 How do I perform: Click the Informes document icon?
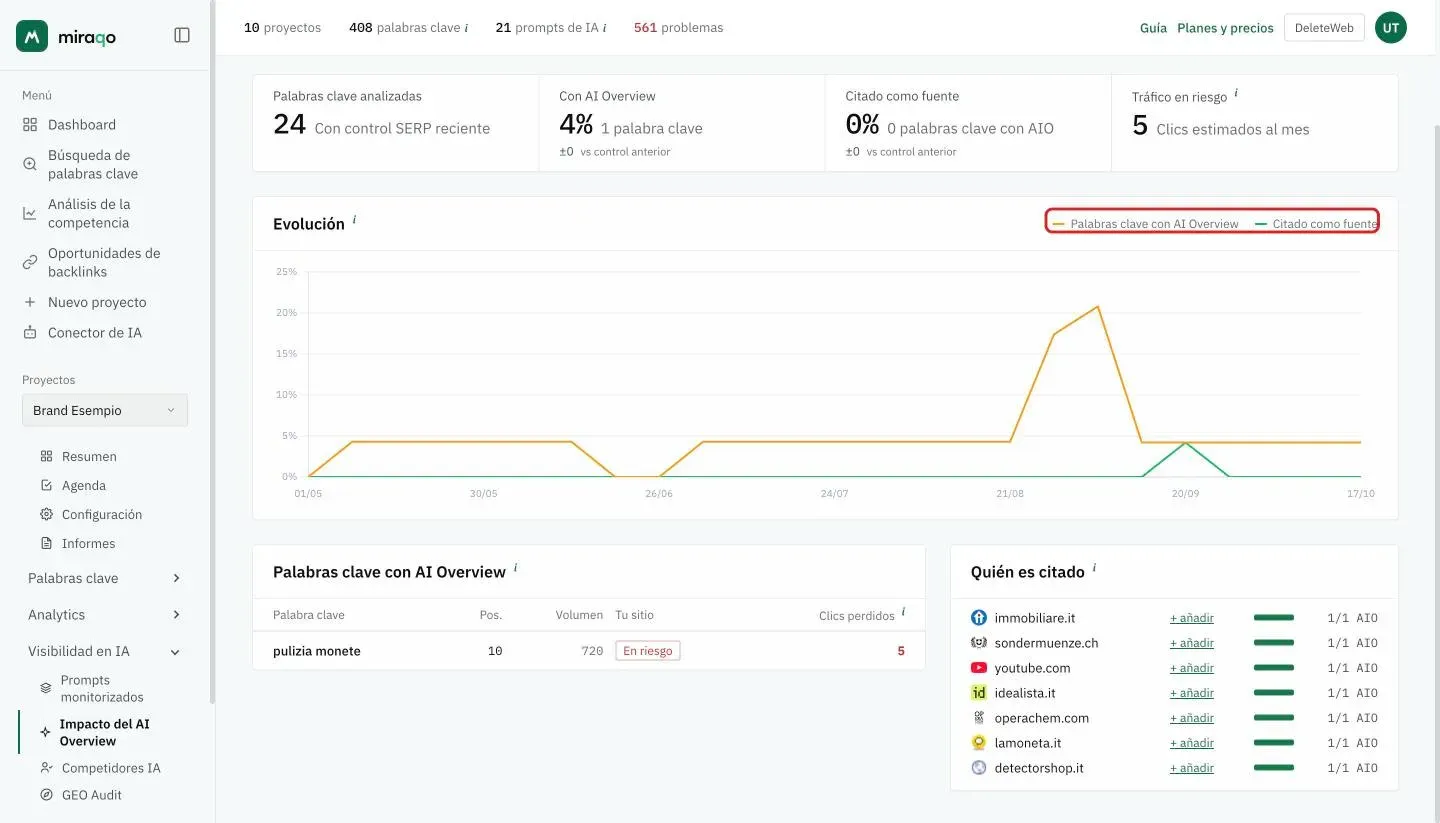click(46, 543)
